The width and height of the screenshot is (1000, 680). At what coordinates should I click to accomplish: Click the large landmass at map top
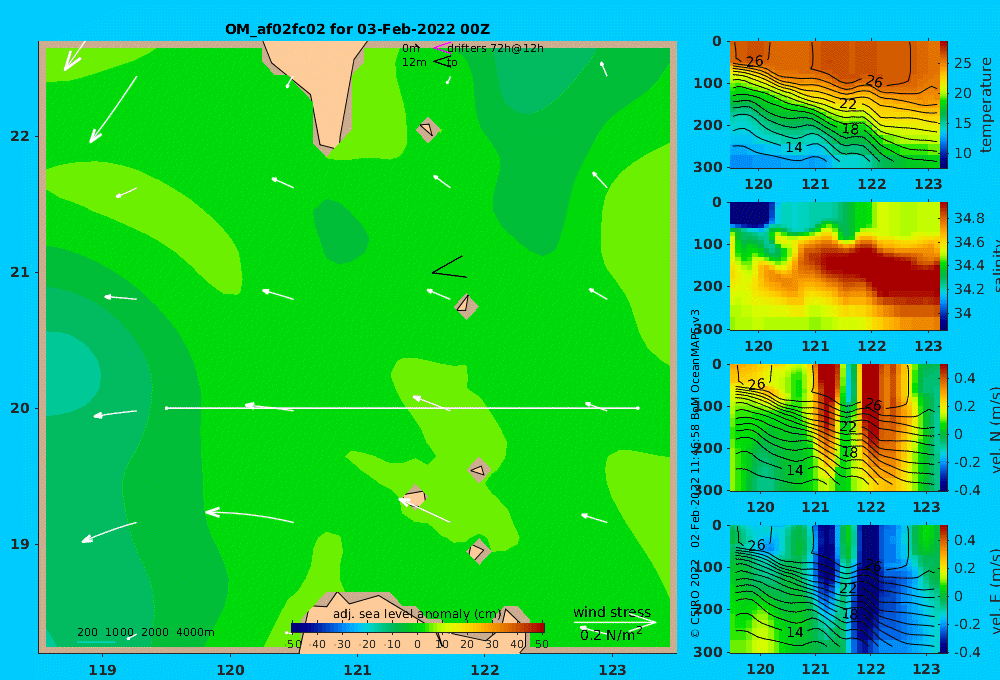click(x=316, y=92)
